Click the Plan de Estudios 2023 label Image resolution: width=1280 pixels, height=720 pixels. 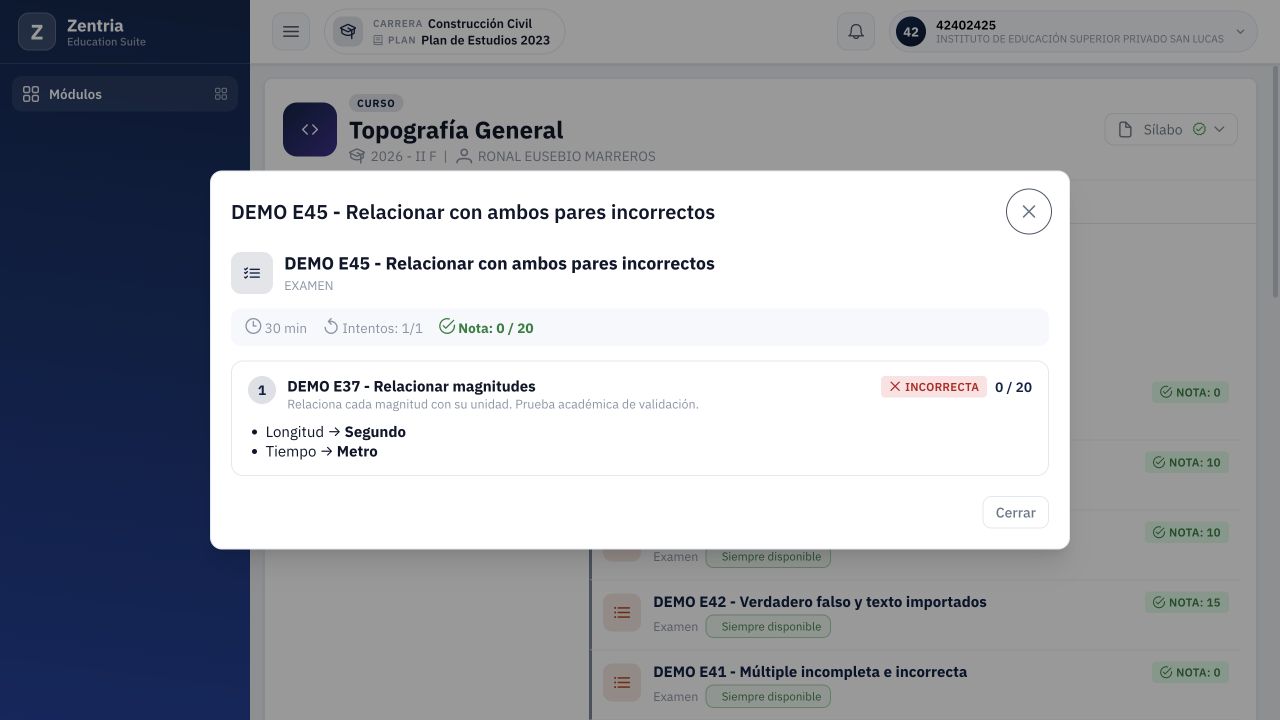tap(485, 41)
